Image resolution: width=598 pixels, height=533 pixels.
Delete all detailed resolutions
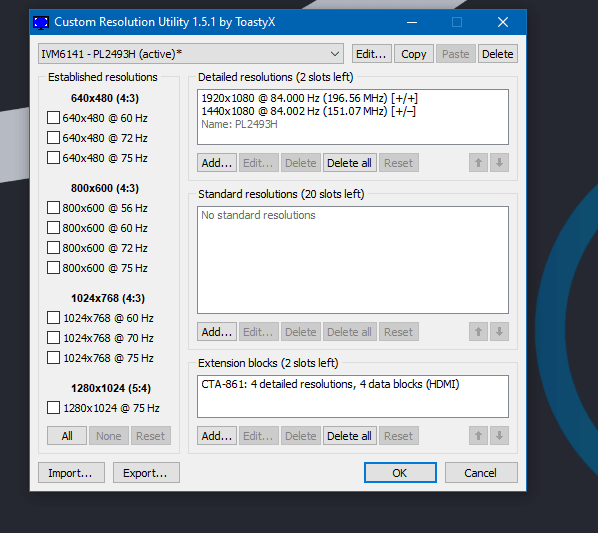pyautogui.click(x=350, y=163)
